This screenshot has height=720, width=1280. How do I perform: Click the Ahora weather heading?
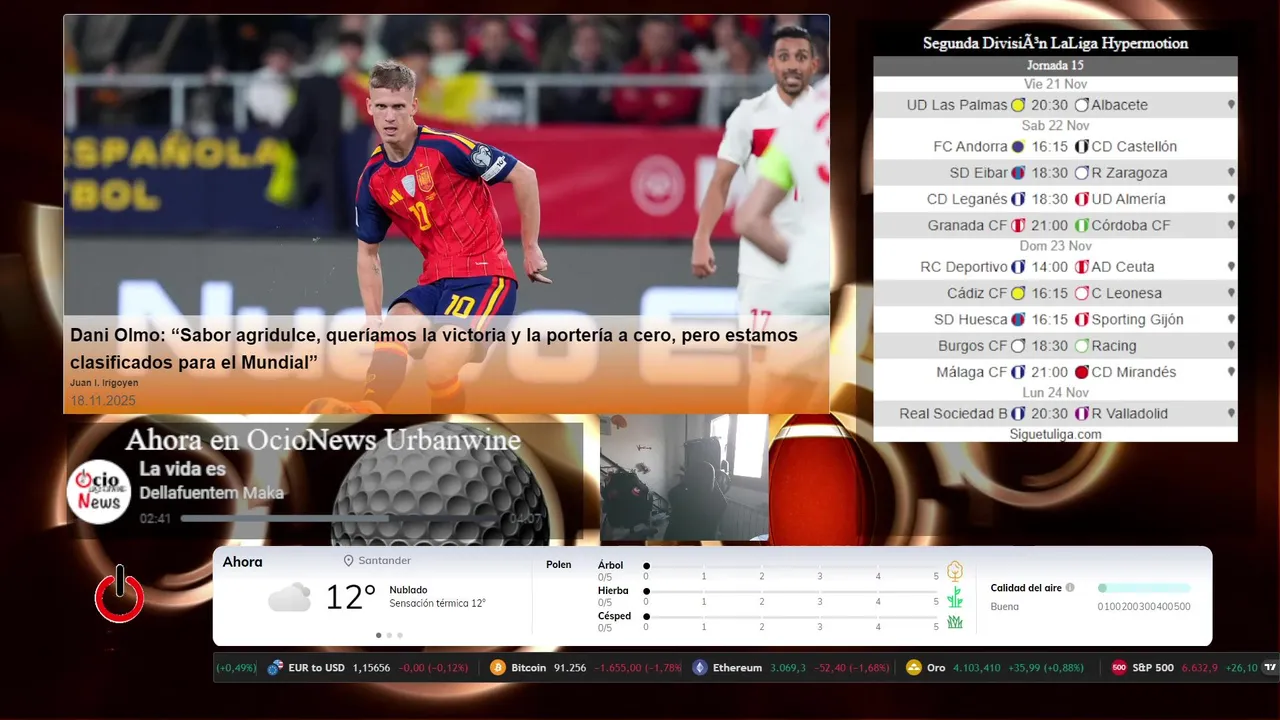243,562
